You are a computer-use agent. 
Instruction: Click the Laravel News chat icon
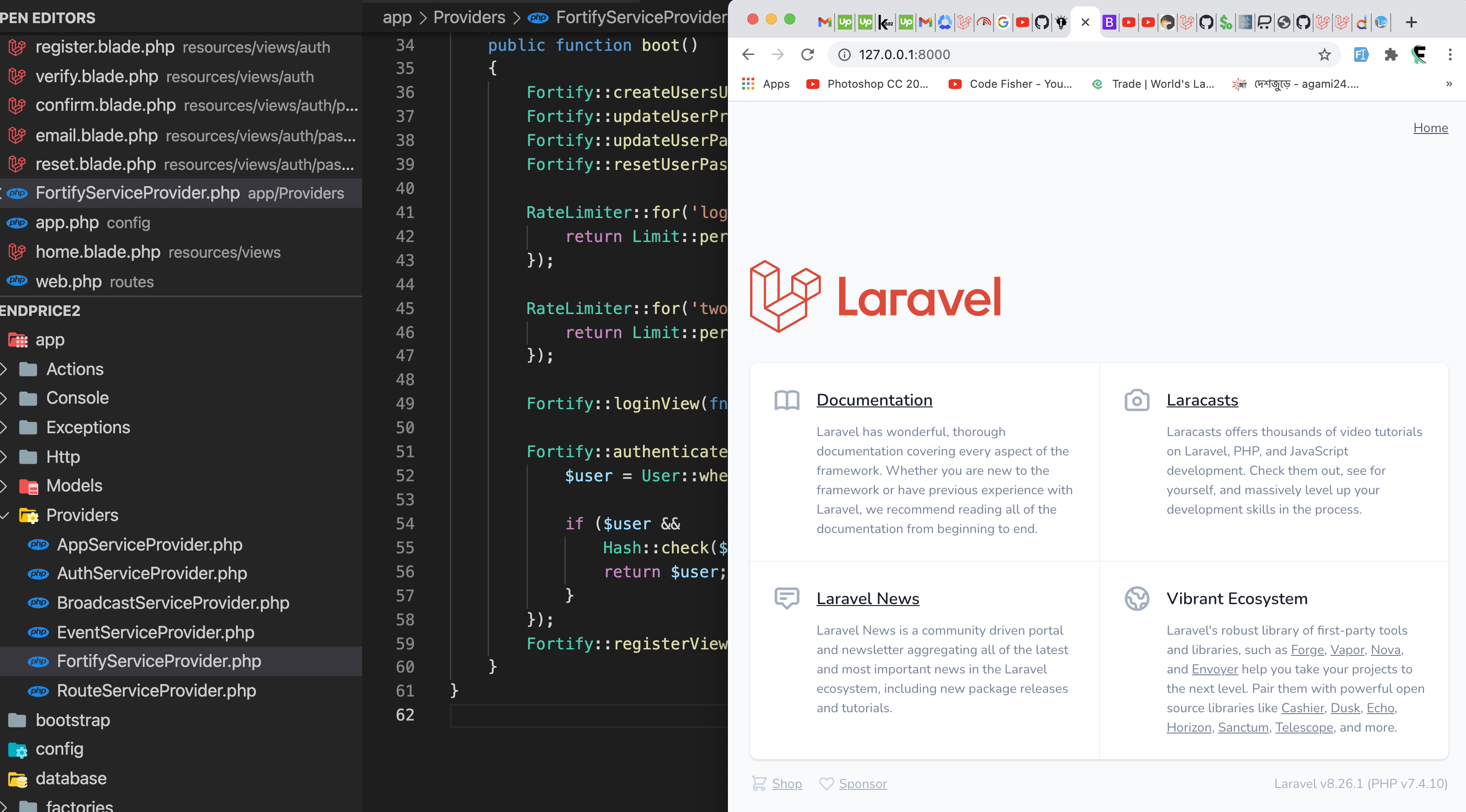pyautogui.click(x=787, y=598)
